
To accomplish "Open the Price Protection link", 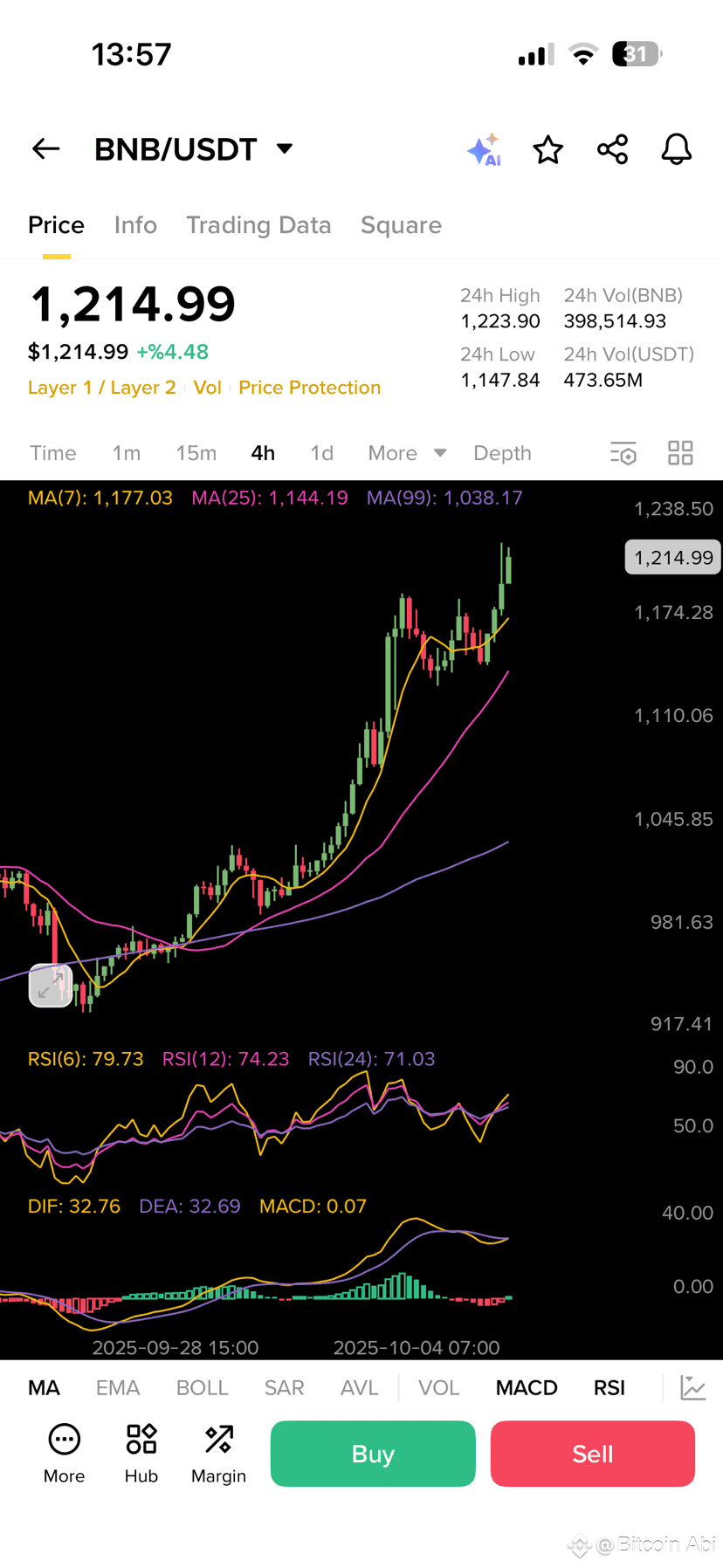I will 310,388.
